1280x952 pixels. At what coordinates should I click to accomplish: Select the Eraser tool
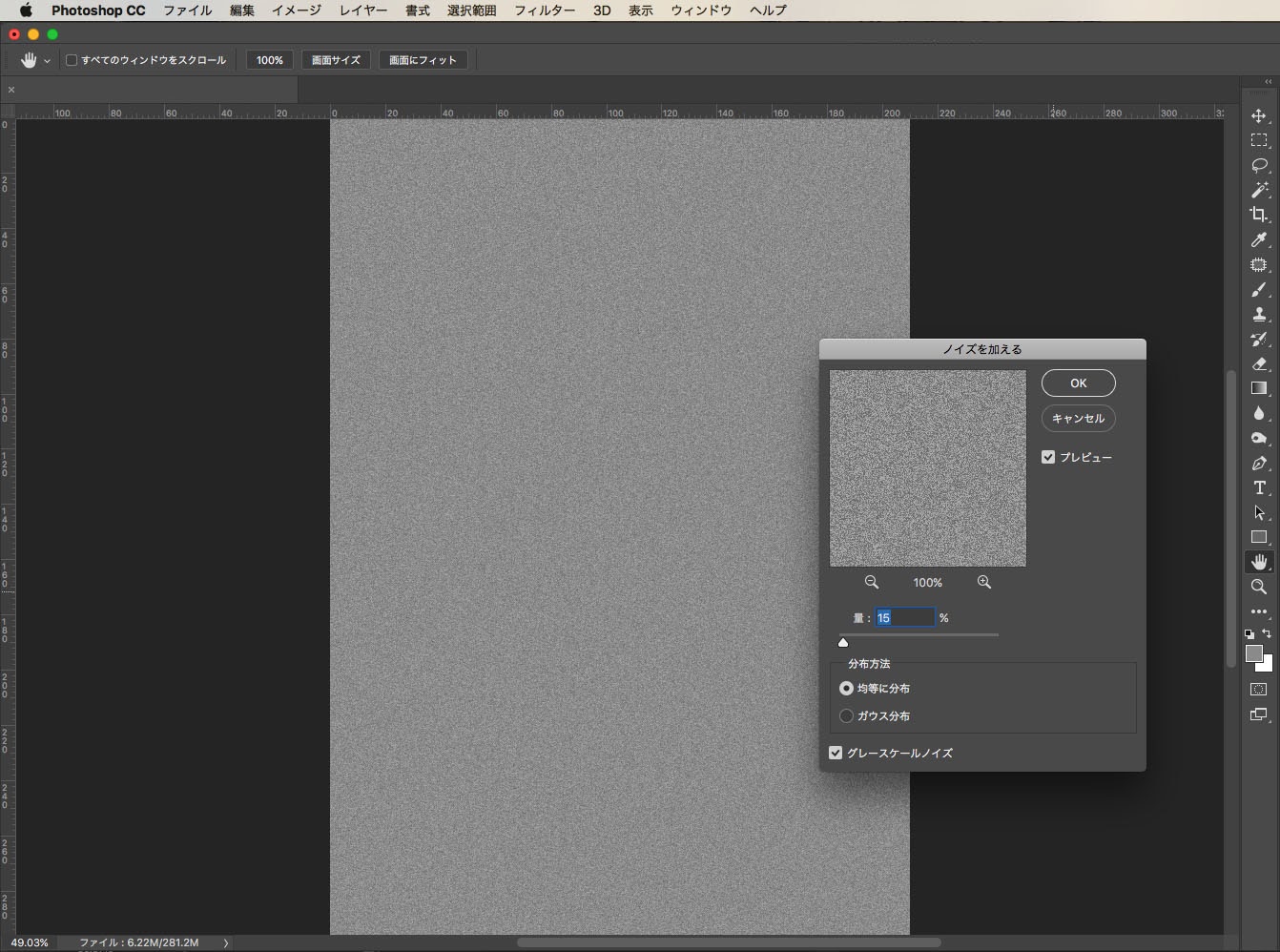[1259, 363]
